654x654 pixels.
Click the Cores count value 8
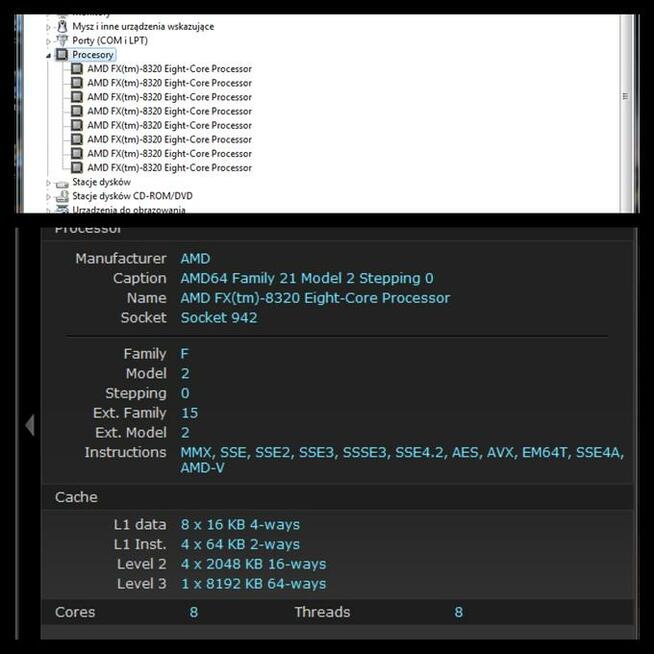194,612
